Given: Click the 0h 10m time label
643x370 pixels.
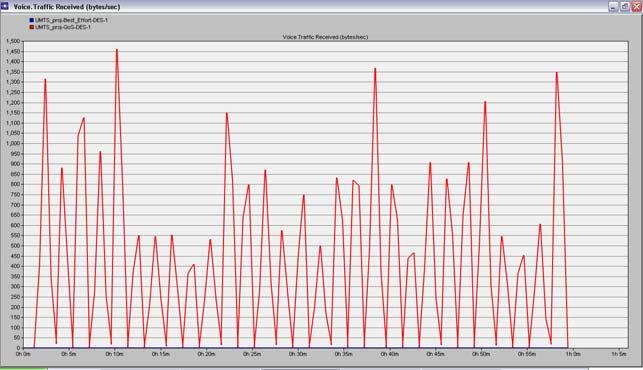Looking at the screenshot, I should [114, 354].
